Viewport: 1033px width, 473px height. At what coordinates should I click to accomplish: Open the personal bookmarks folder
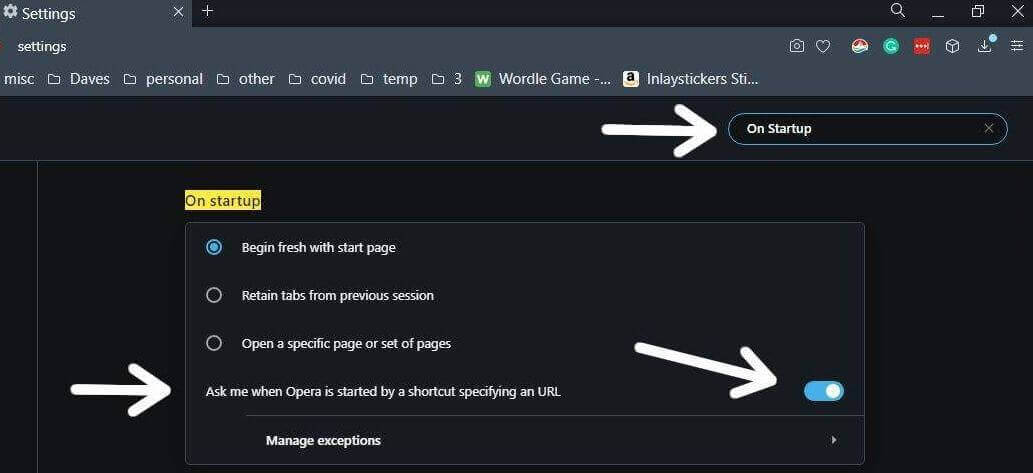(x=163, y=79)
